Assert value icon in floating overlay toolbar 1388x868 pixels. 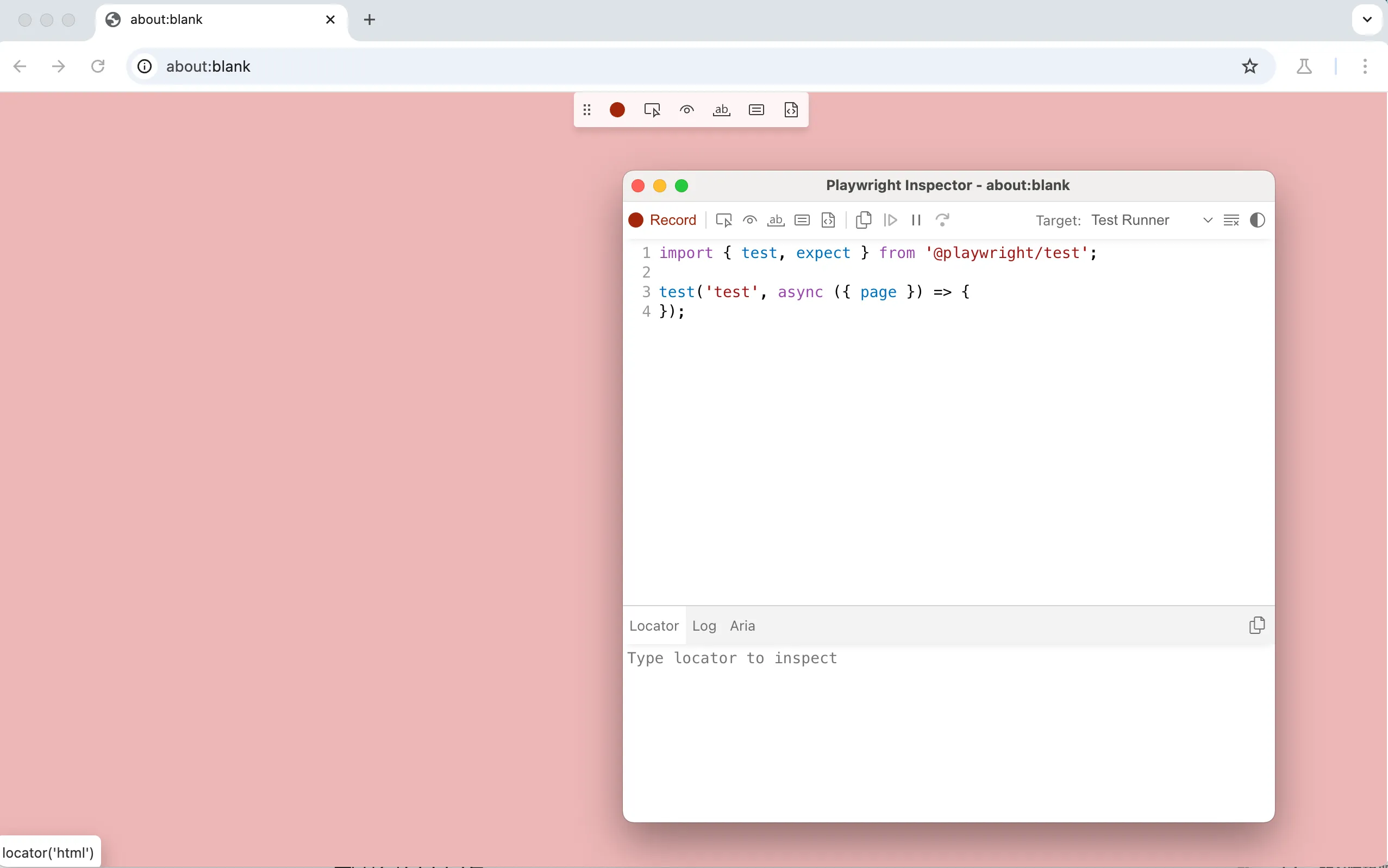(756, 110)
